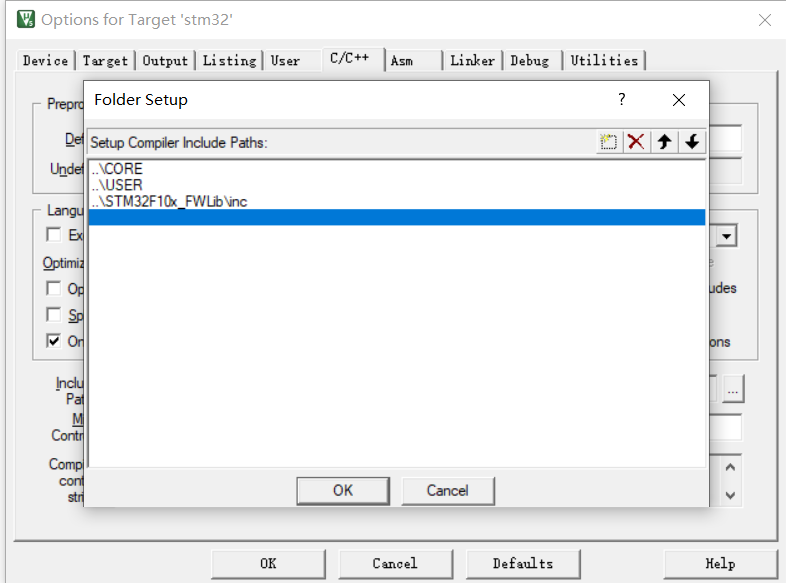Open the Device tab
786x583 pixels.
tap(45, 61)
